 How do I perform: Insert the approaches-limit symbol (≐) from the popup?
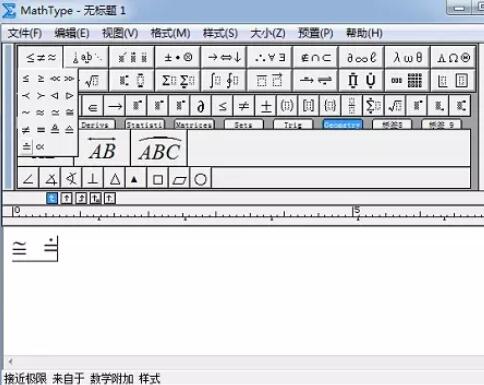tap(26, 146)
